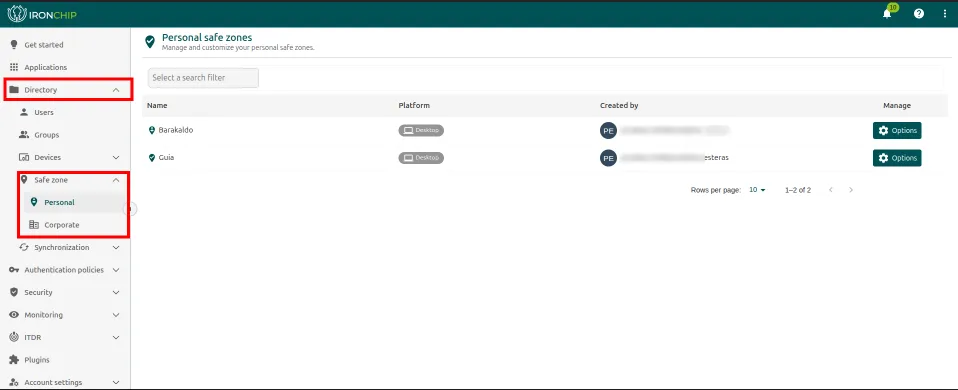Click the Applications grid icon
Image resolution: width=958 pixels, height=390 pixels.
(14, 67)
